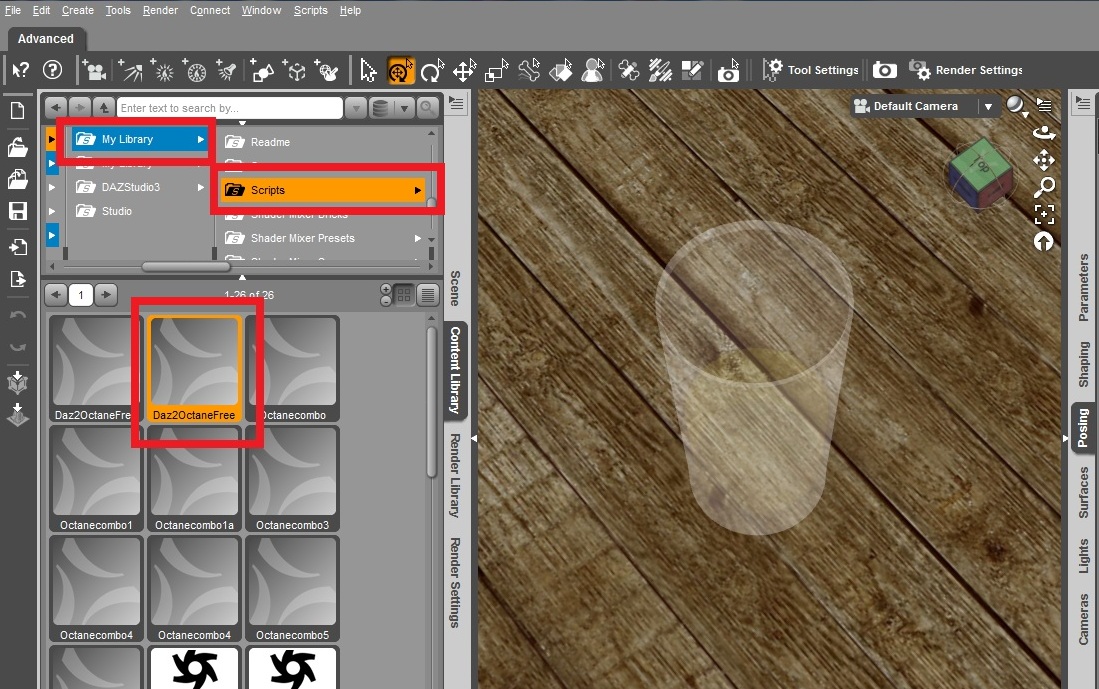Open Render Settings
This screenshot has height=689, width=1099.
966,70
